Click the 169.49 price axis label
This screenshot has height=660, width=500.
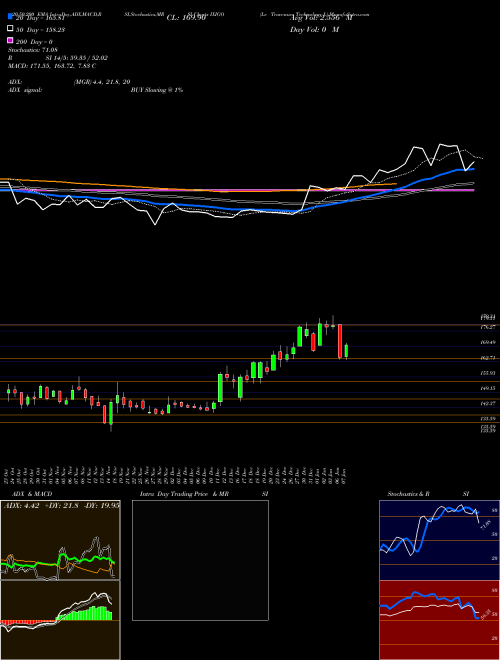click(x=487, y=343)
